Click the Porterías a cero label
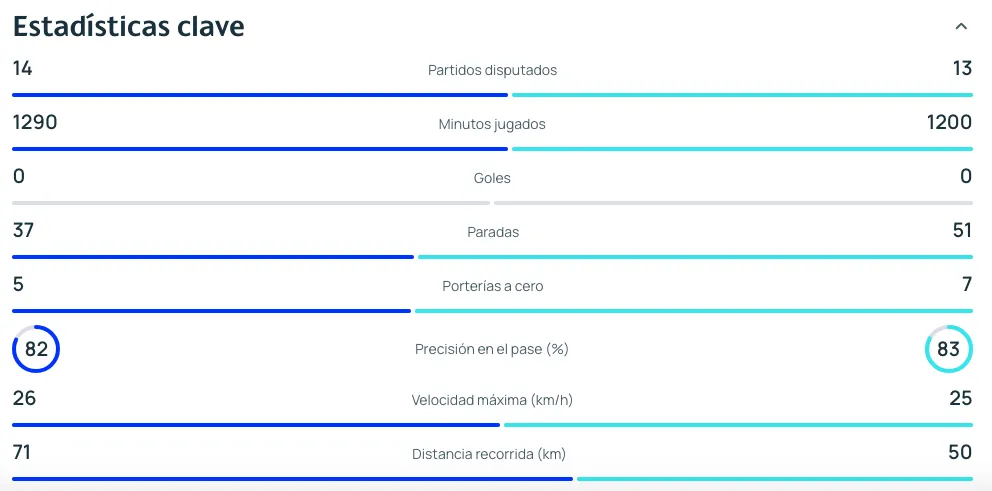 point(492,286)
